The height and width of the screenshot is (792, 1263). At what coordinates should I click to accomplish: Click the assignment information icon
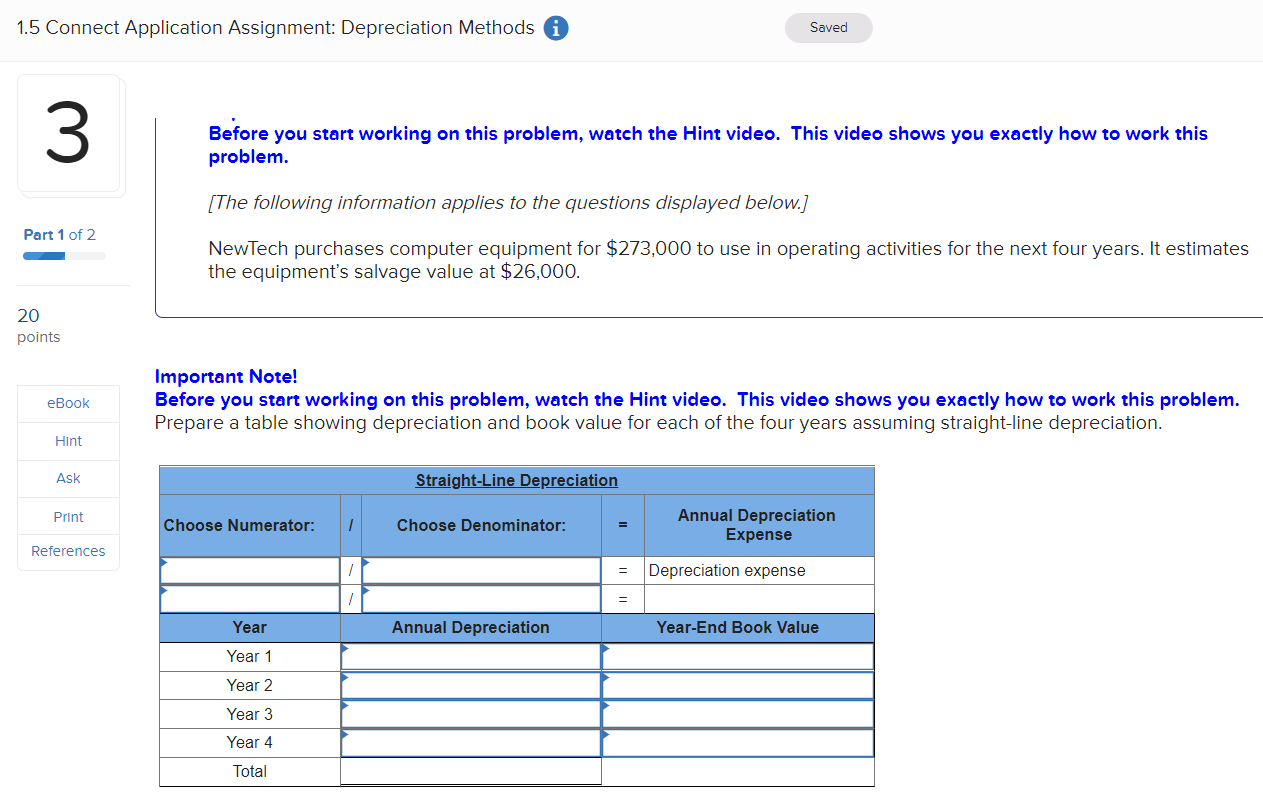click(x=555, y=28)
